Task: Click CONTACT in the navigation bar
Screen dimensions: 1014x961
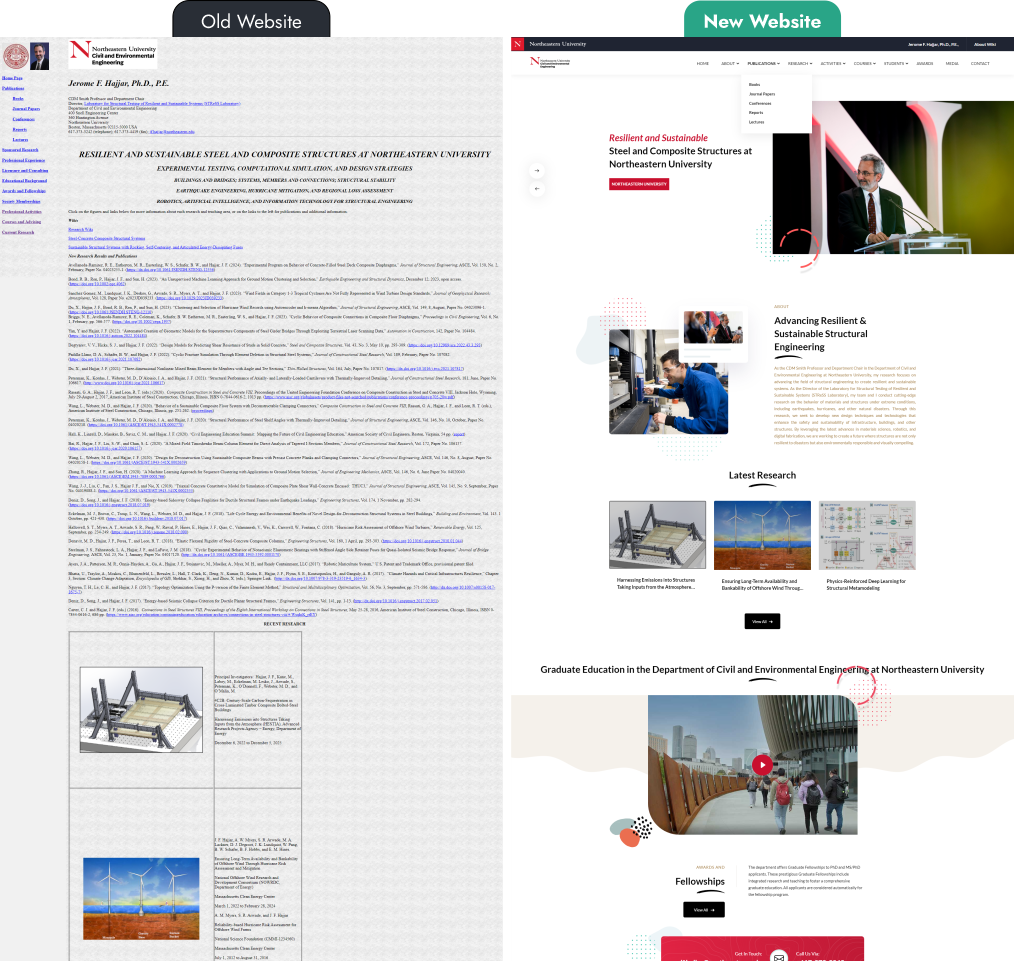Action: tap(980, 63)
